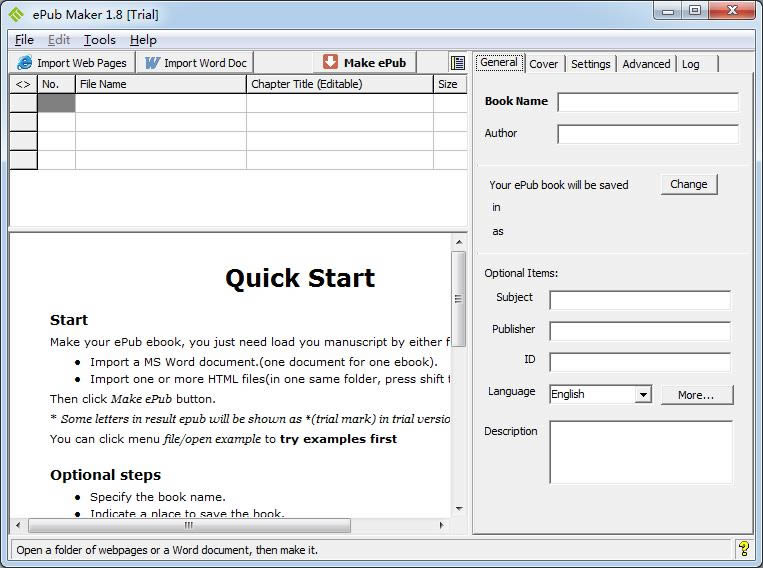Switch to the General tab
This screenshot has height=568, width=763.
[x=499, y=62]
